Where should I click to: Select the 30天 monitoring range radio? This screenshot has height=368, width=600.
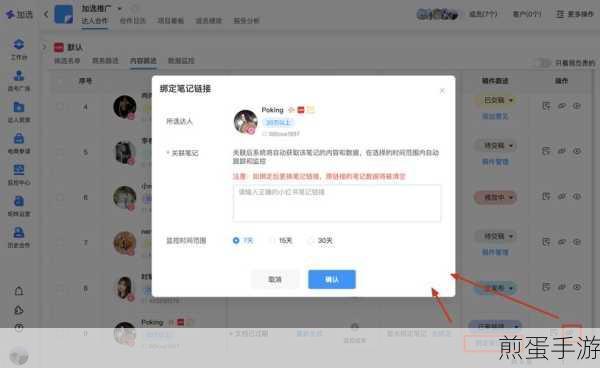pos(311,240)
